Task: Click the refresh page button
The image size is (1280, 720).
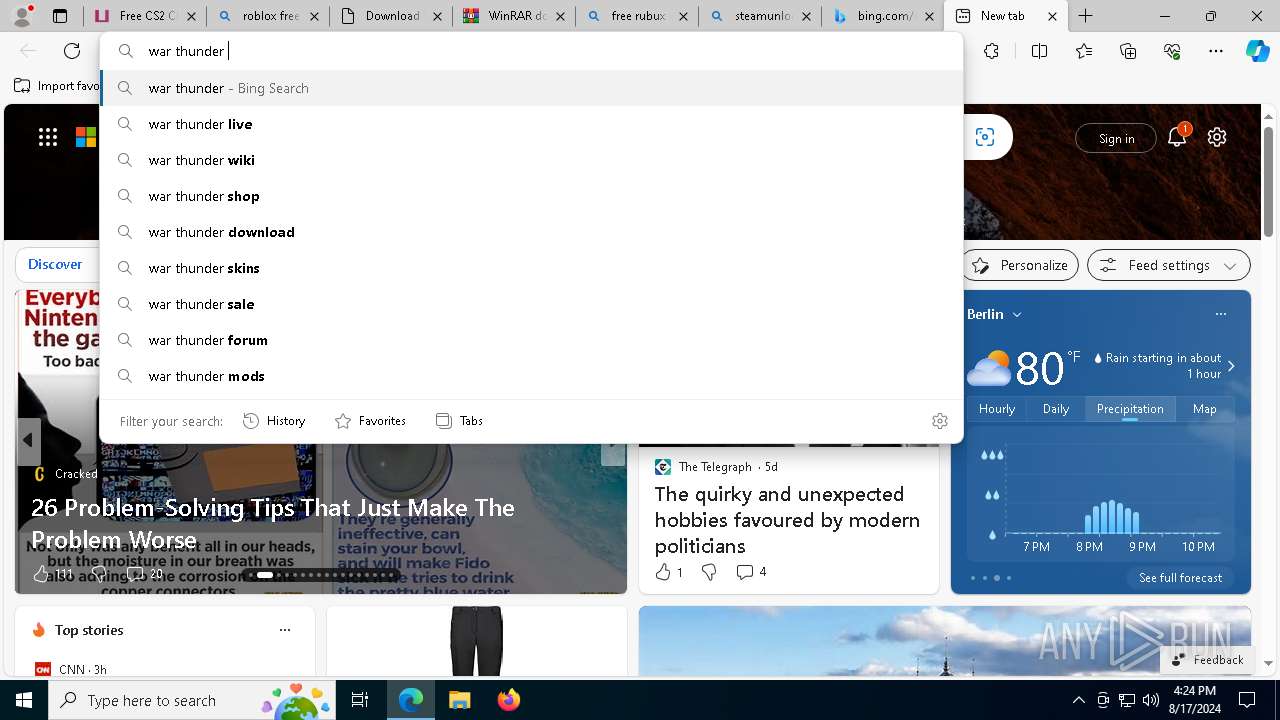Action: 72,51
